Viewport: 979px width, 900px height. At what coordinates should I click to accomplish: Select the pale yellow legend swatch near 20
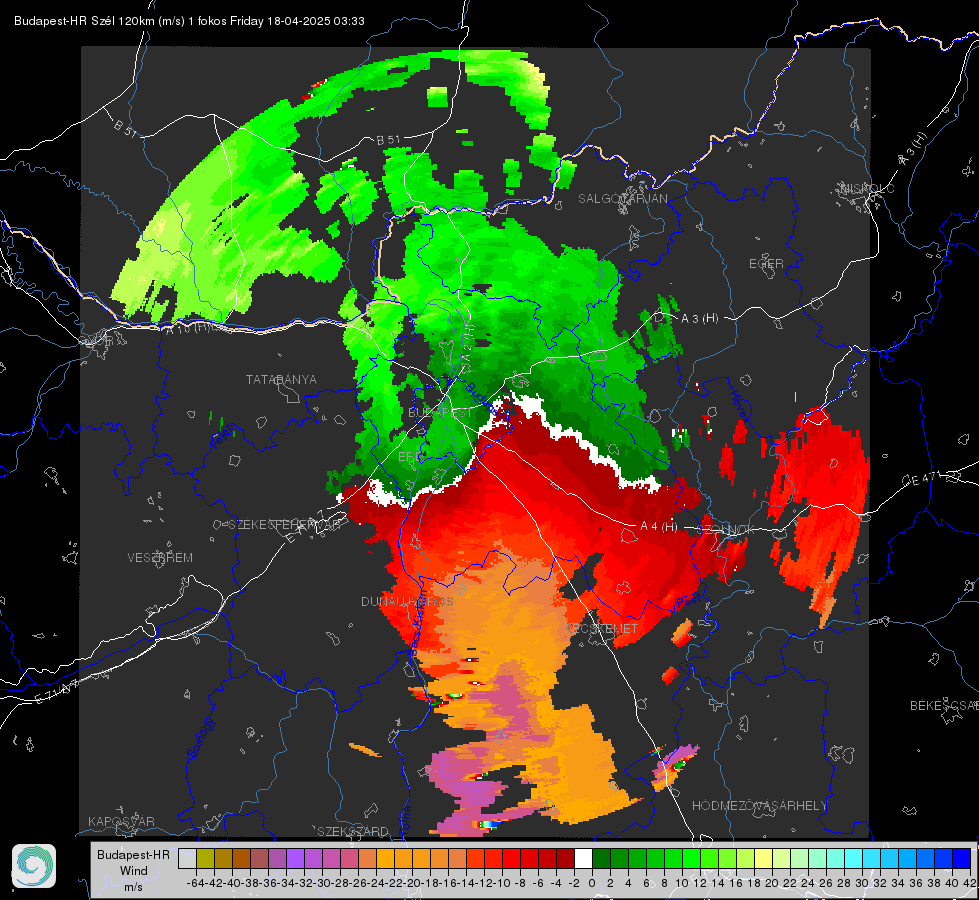[764, 858]
